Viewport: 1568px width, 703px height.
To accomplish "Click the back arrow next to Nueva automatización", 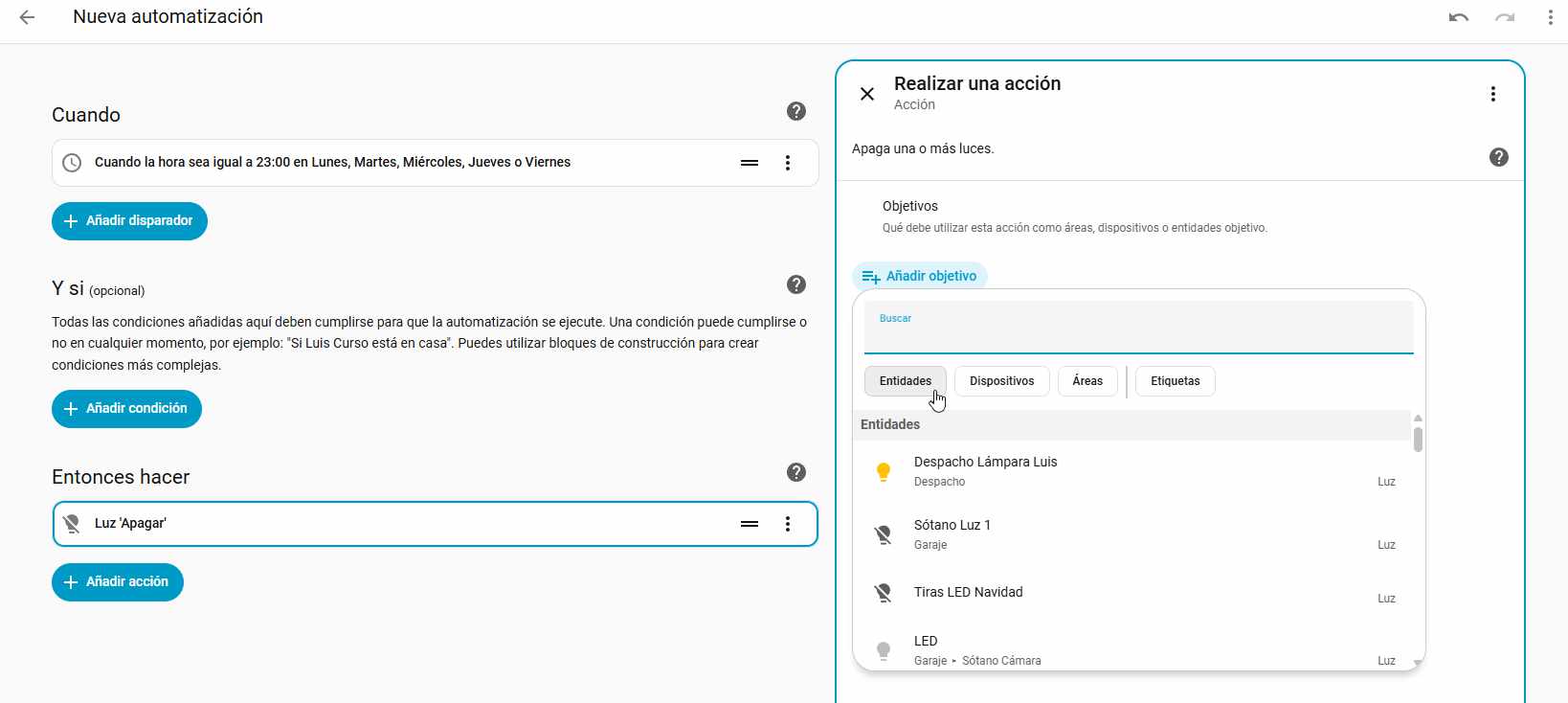I will point(27,17).
